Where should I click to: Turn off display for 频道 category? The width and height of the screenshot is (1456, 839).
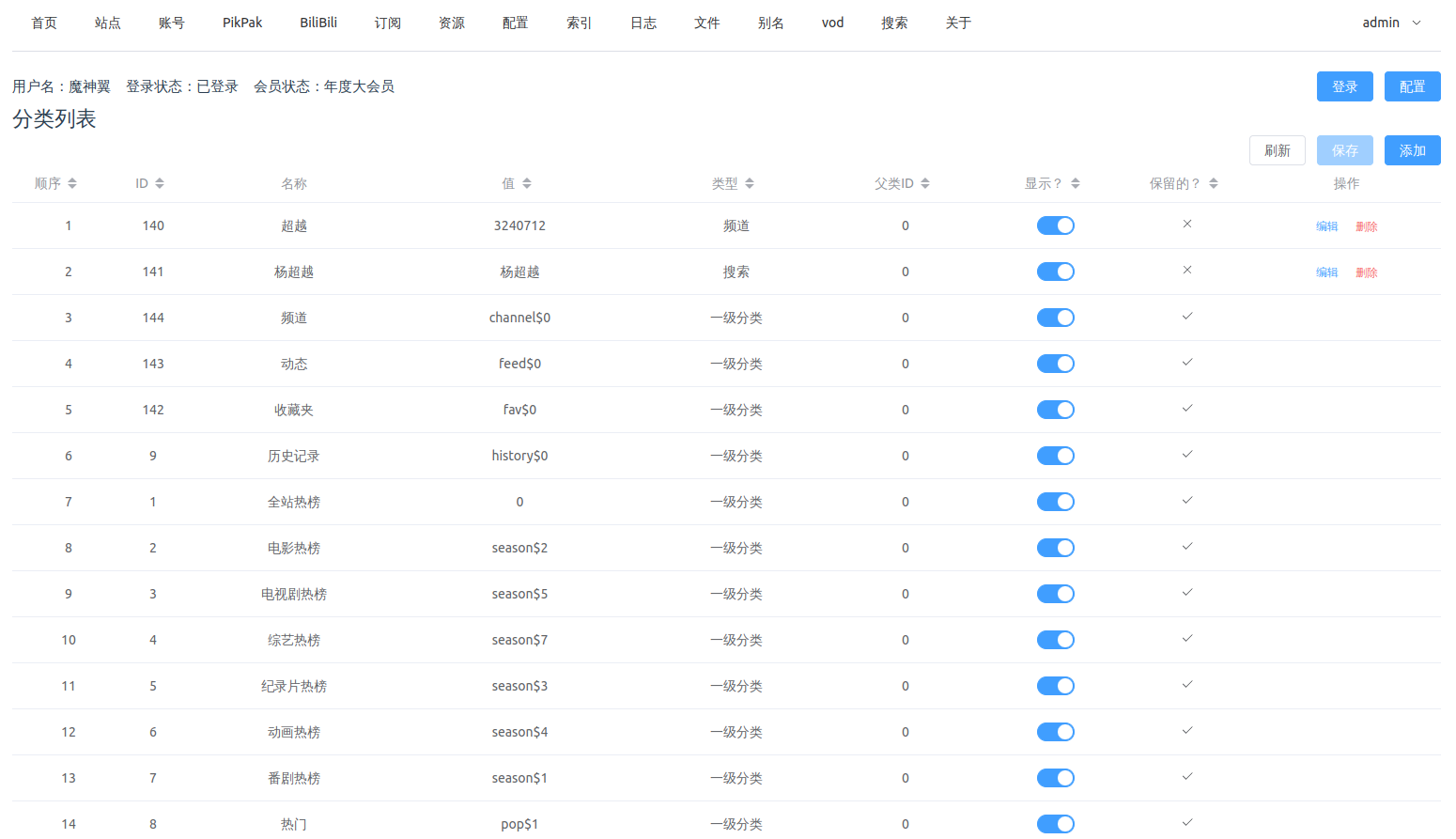pos(1056,318)
